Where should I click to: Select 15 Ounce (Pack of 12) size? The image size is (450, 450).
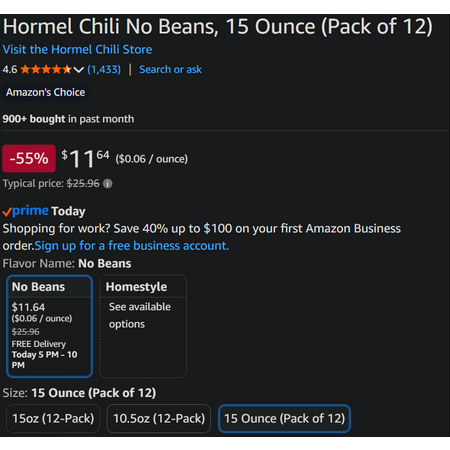[284, 418]
